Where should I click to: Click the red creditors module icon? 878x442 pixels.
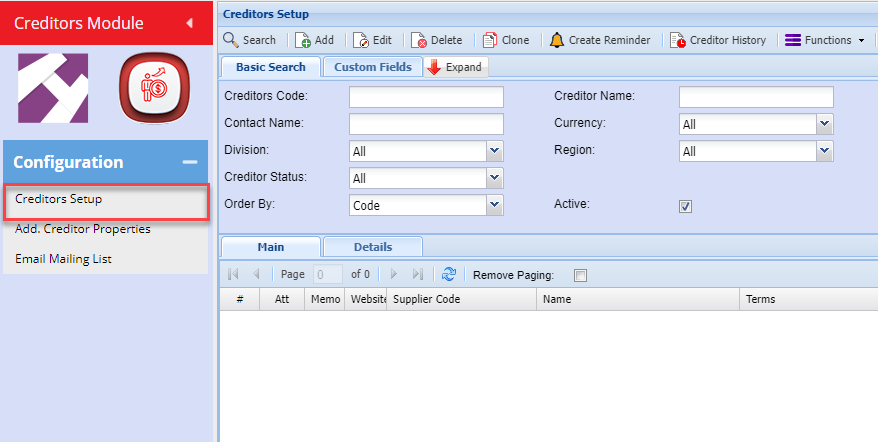155,88
